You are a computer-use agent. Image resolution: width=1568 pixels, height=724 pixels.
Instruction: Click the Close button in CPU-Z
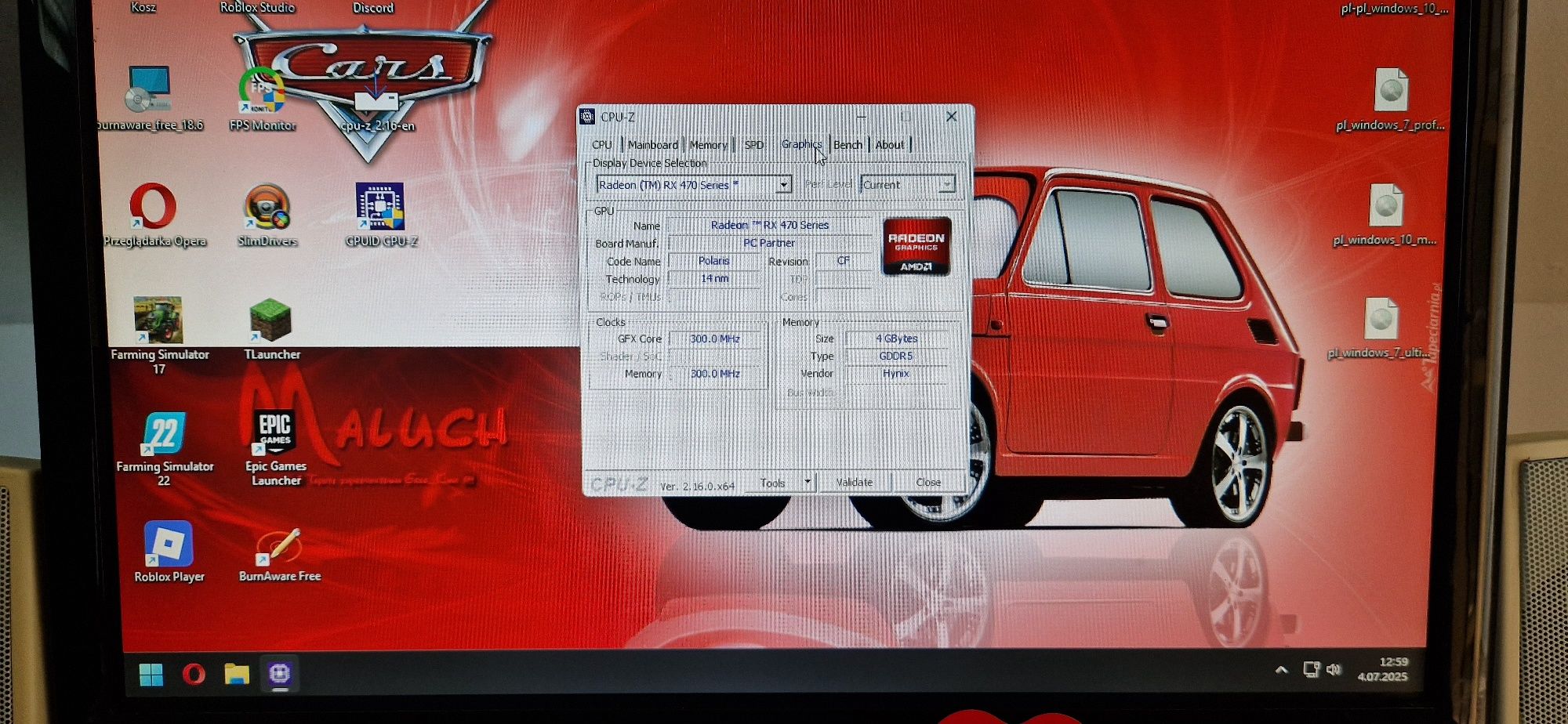click(928, 483)
